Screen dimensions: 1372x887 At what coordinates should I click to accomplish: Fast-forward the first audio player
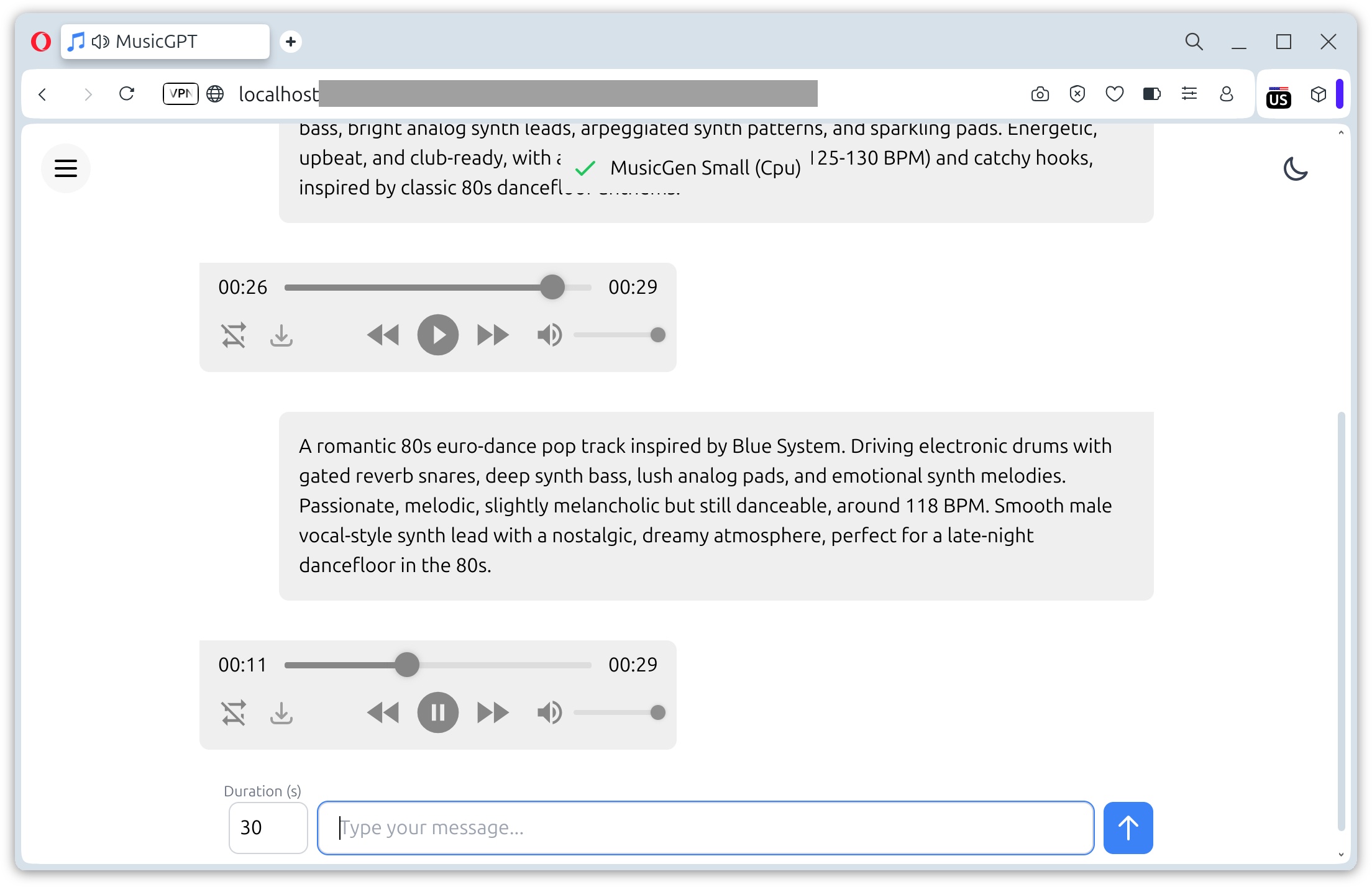point(493,335)
